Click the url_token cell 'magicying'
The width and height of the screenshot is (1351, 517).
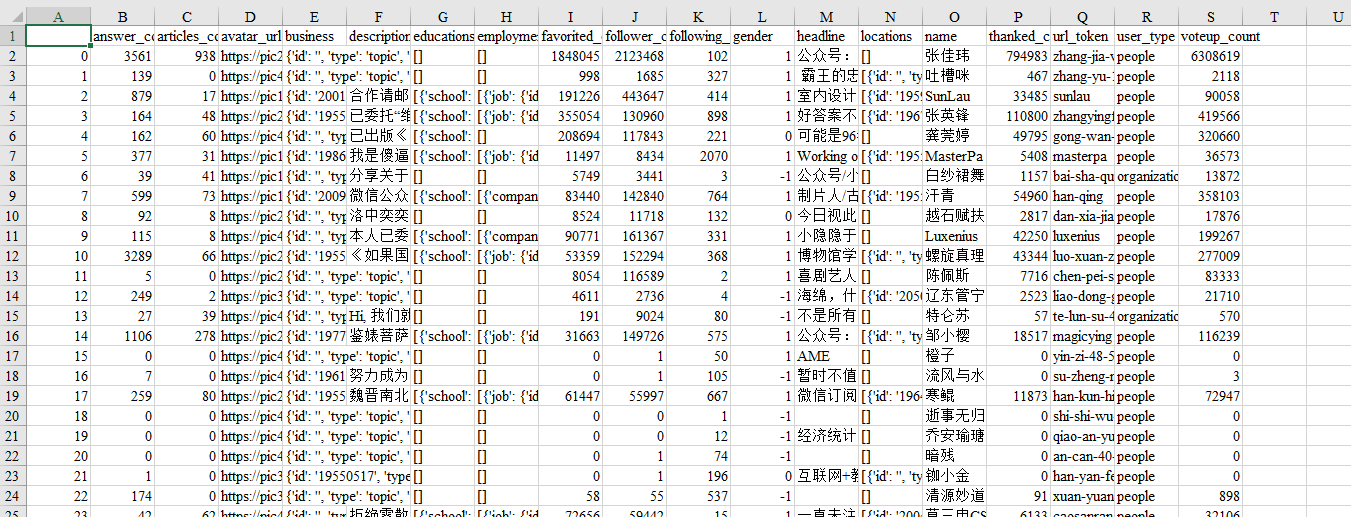[1083, 336]
